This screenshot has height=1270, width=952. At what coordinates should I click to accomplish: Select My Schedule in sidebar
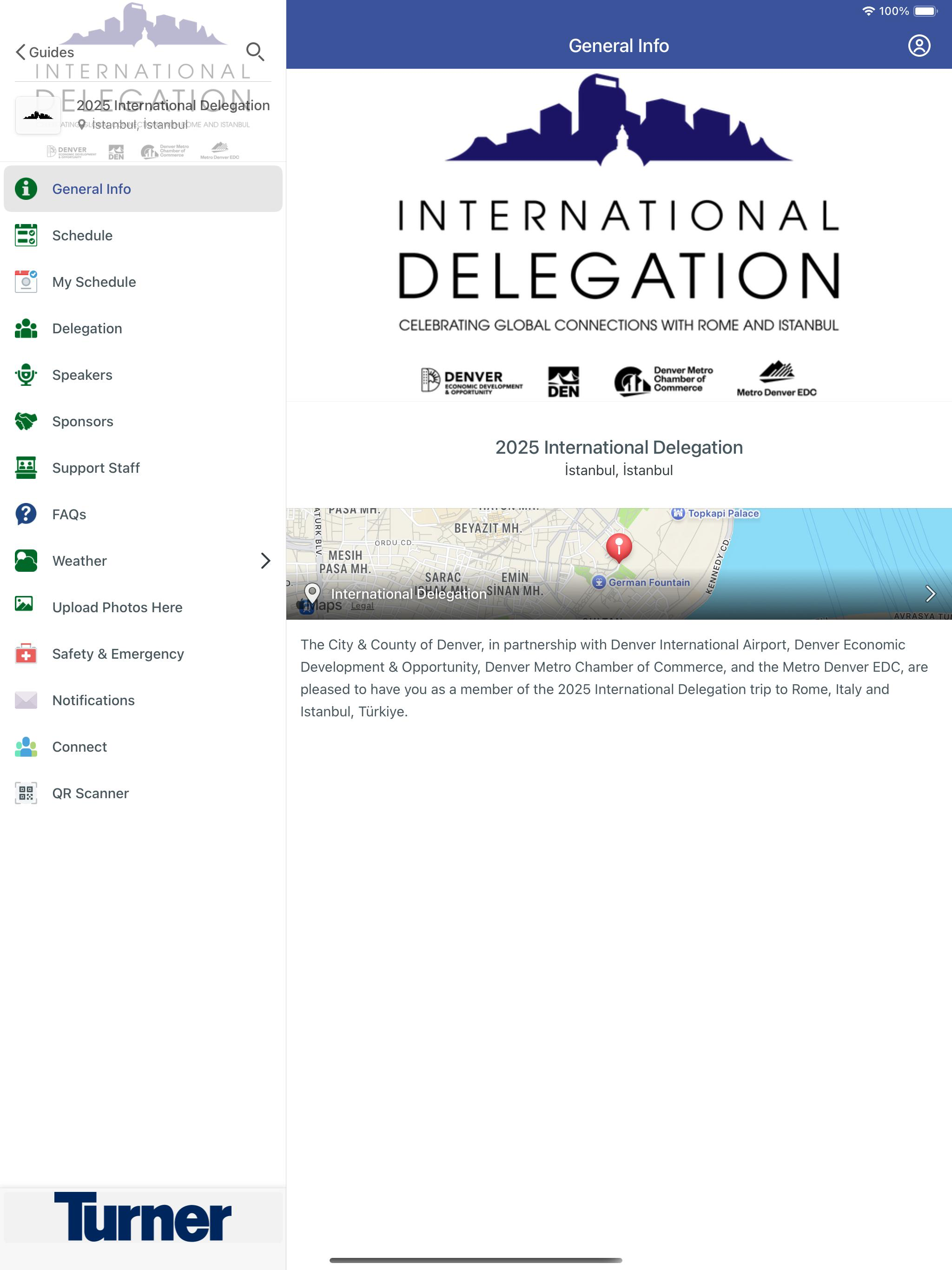click(143, 282)
